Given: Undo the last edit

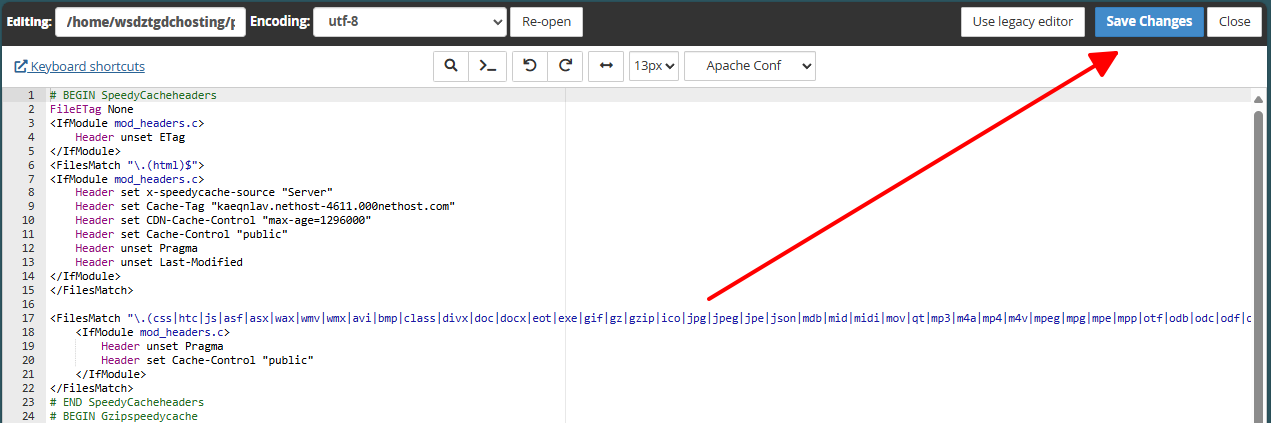Looking at the screenshot, I should [530, 66].
